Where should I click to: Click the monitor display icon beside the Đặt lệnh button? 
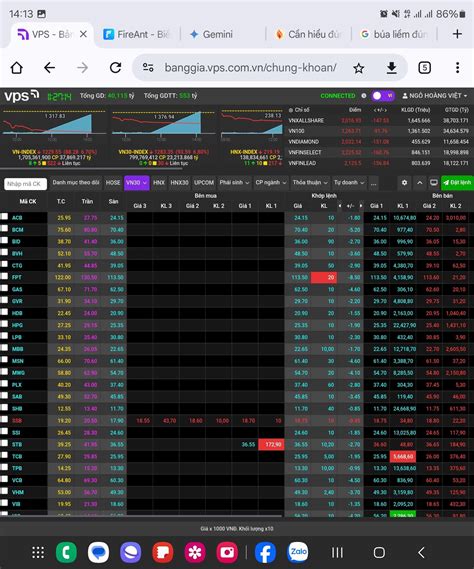point(434,183)
